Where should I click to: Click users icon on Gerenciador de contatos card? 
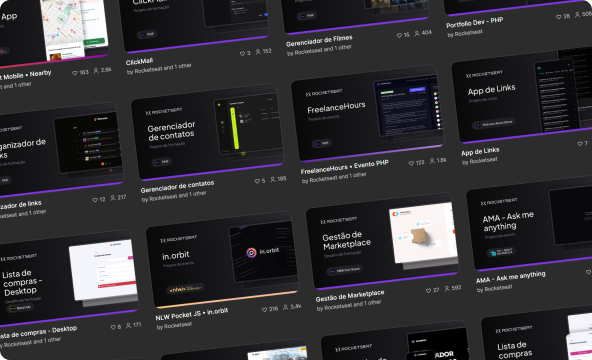point(273,179)
